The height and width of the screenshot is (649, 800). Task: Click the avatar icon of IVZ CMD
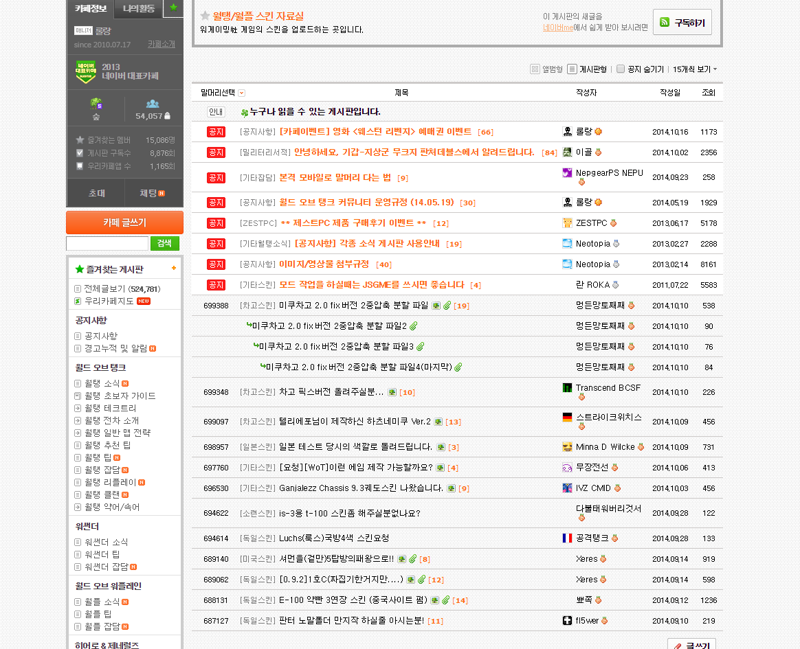coord(567,488)
